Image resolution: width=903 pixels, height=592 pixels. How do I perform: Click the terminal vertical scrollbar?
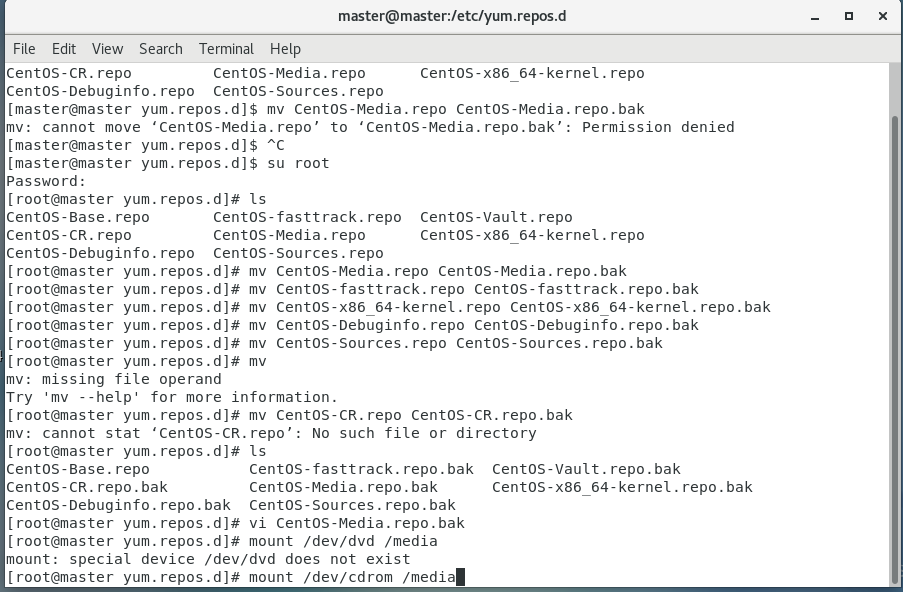click(895, 348)
